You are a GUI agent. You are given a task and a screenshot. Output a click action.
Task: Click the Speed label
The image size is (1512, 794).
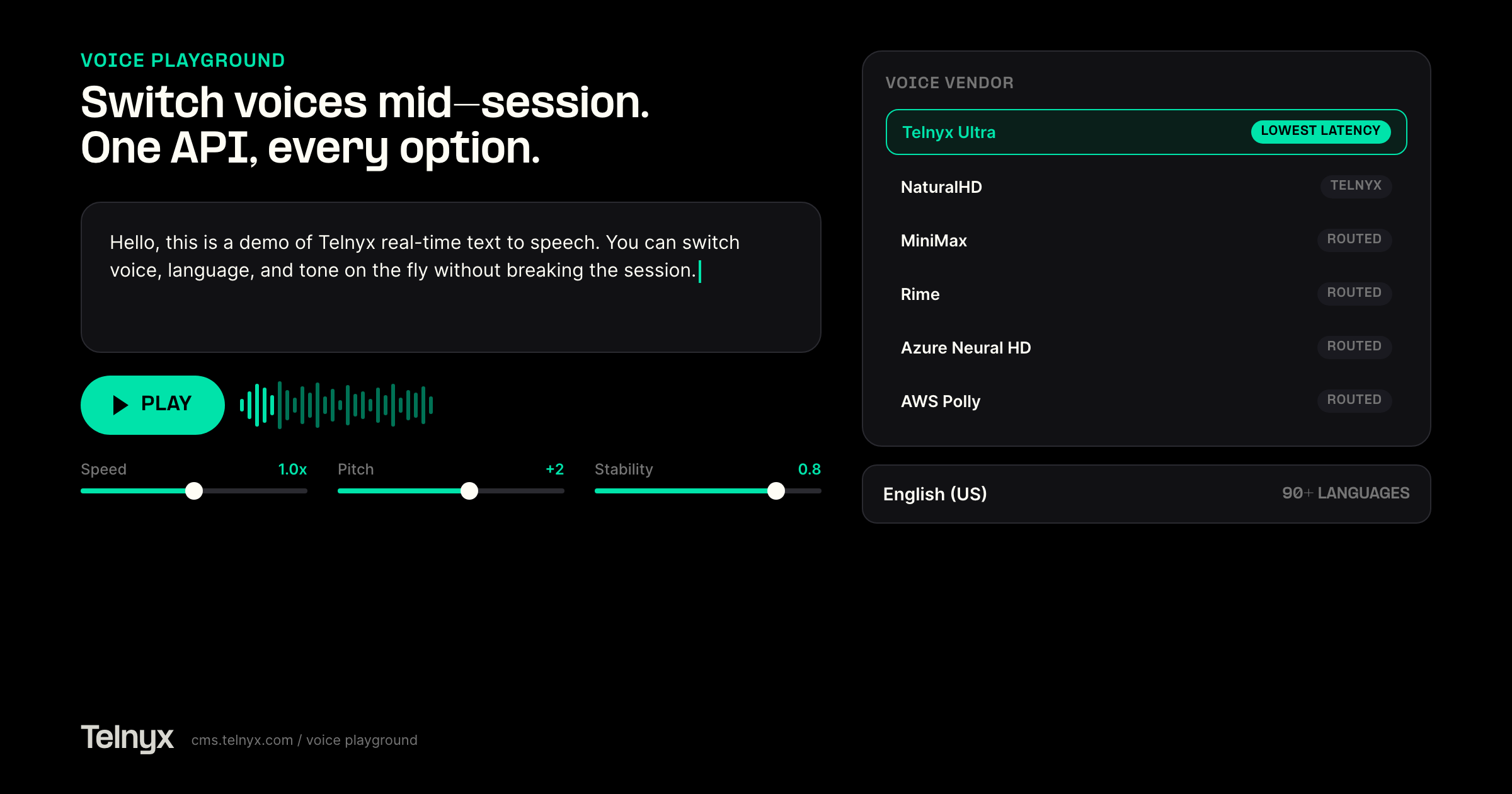pos(104,469)
